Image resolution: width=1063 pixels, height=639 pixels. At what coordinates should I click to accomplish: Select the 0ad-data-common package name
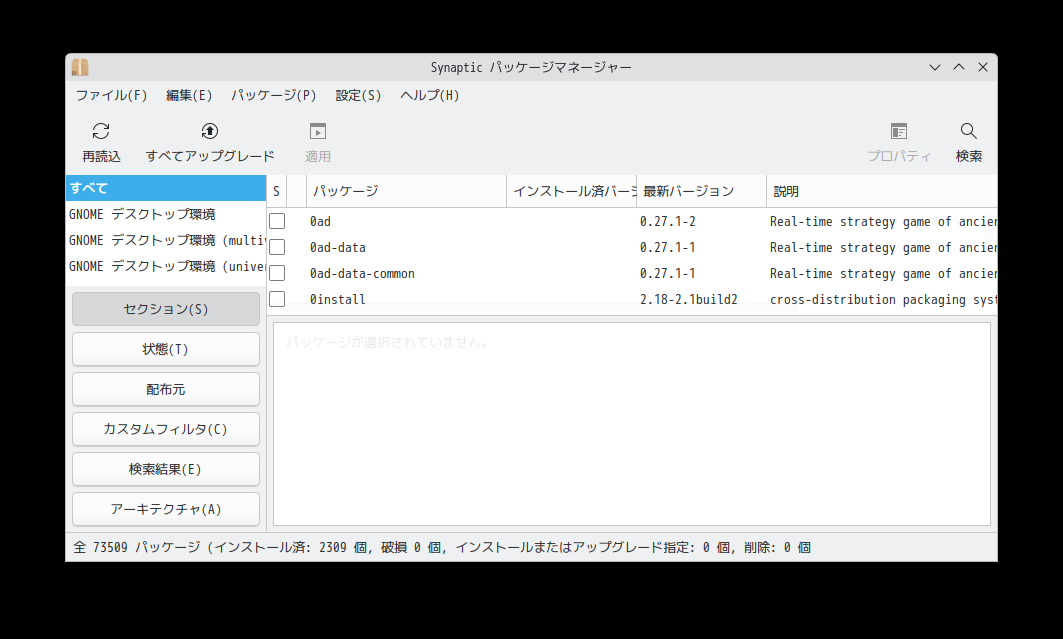362,273
